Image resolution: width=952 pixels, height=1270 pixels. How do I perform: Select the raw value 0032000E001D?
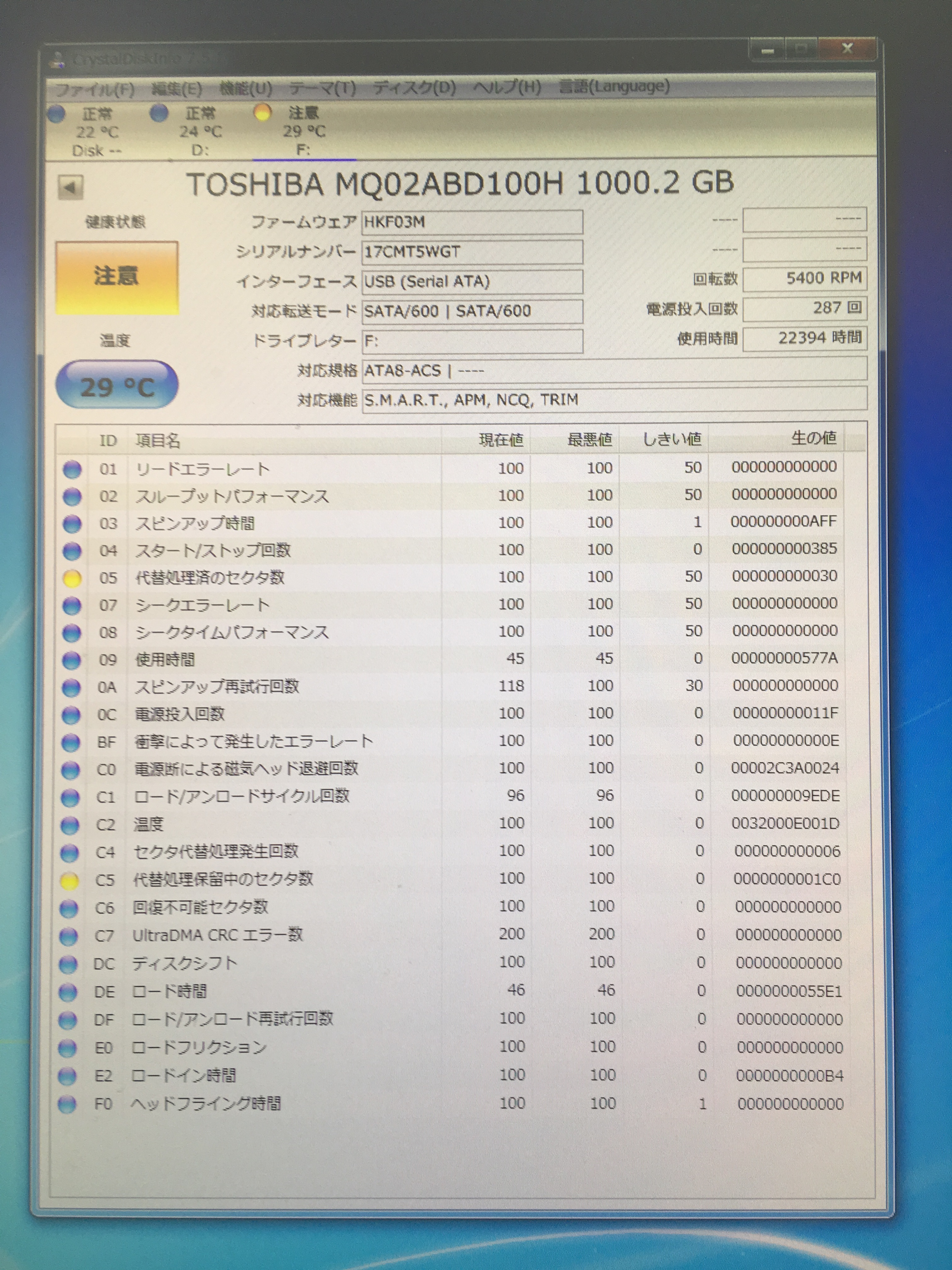(785, 823)
